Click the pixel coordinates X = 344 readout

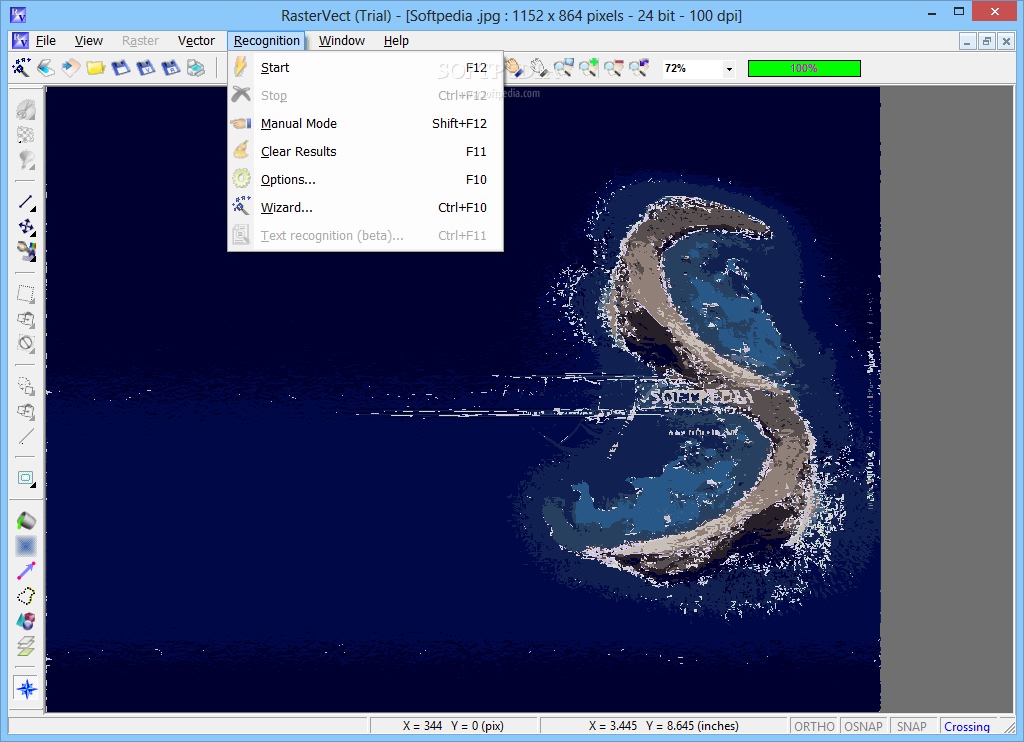tap(453, 726)
